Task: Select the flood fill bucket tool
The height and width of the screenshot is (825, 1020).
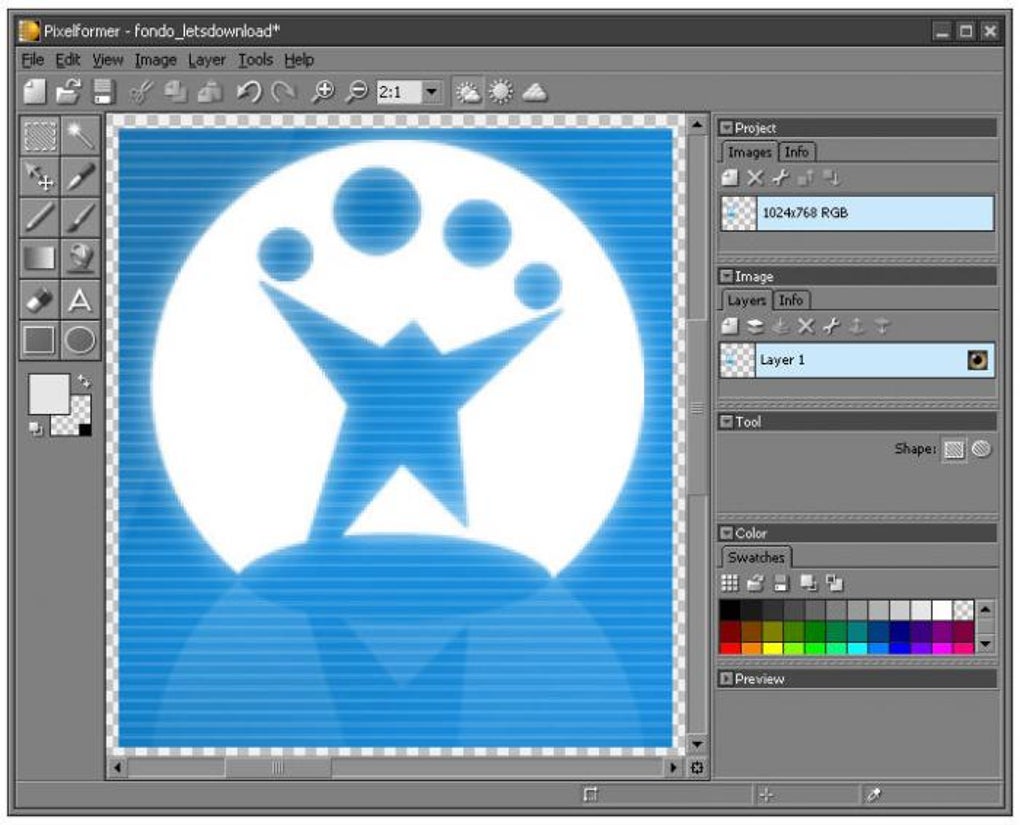Action: click(80, 258)
